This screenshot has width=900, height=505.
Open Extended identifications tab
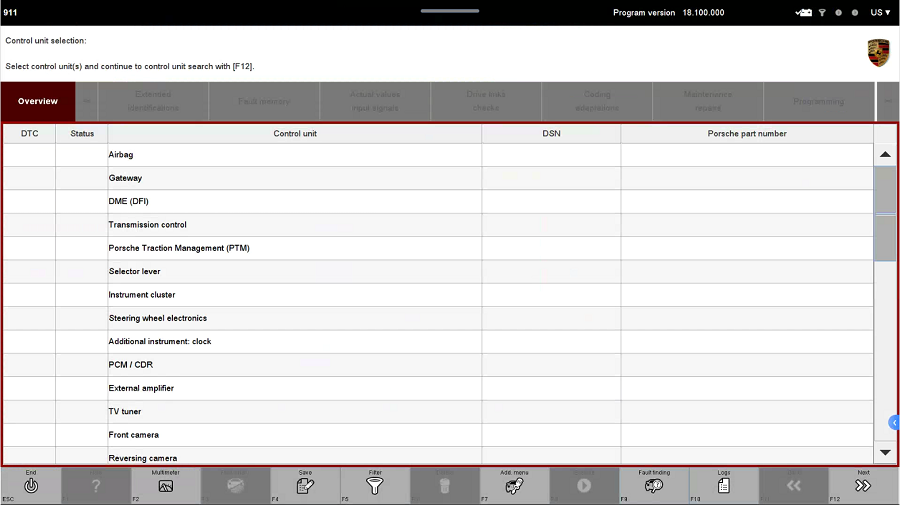[x=153, y=102]
